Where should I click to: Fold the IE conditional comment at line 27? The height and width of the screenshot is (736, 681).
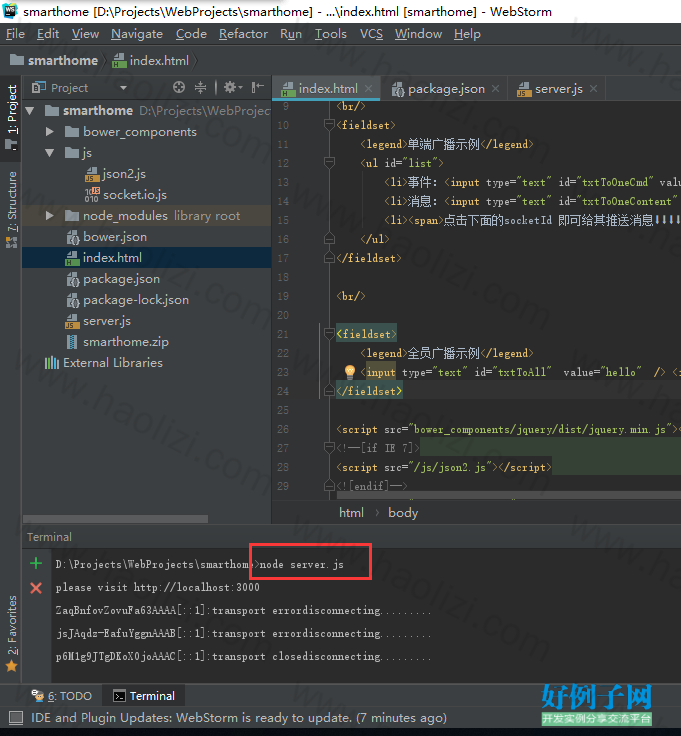329,448
